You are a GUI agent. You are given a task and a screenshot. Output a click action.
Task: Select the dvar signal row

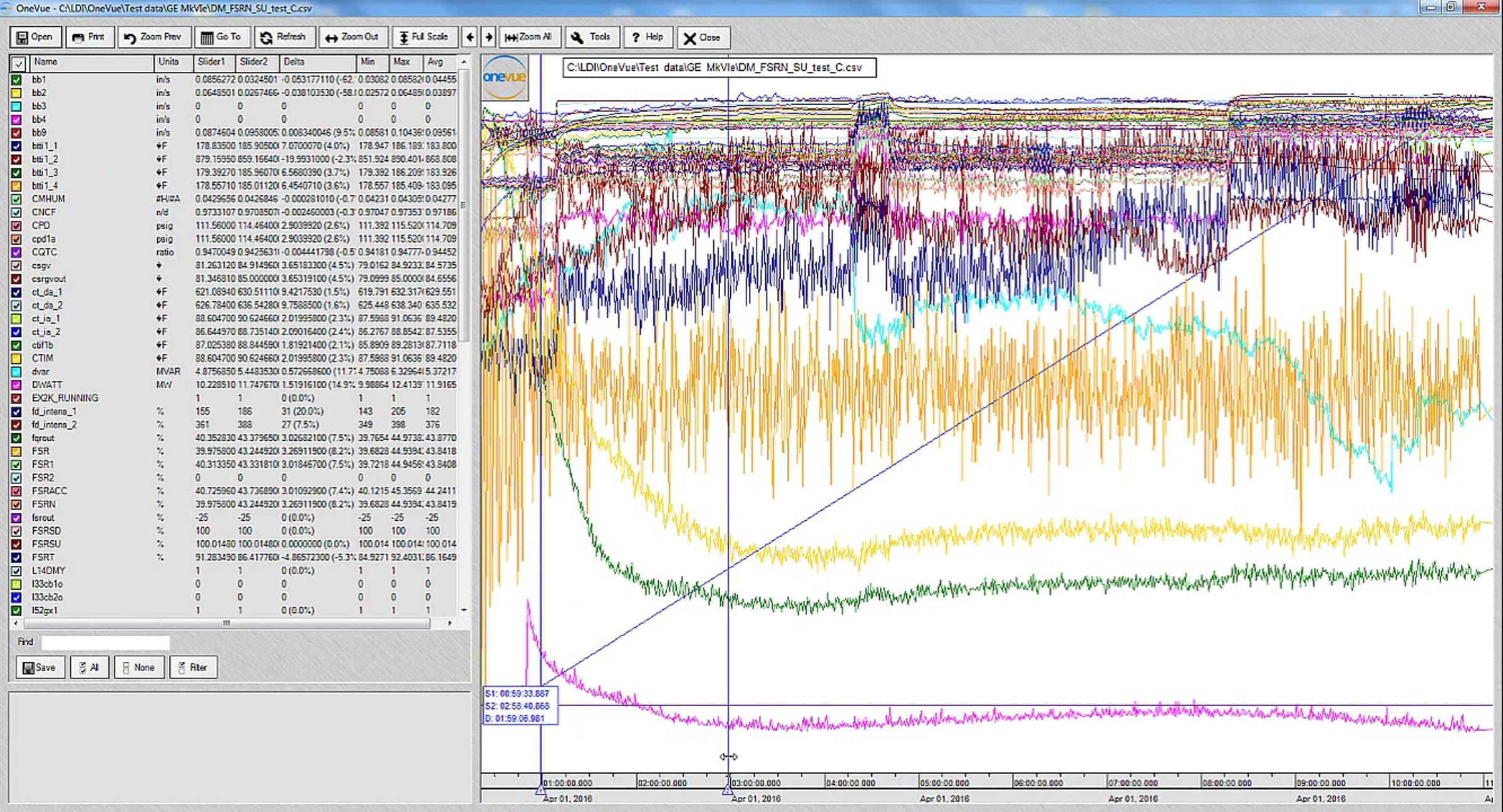[234, 372]
